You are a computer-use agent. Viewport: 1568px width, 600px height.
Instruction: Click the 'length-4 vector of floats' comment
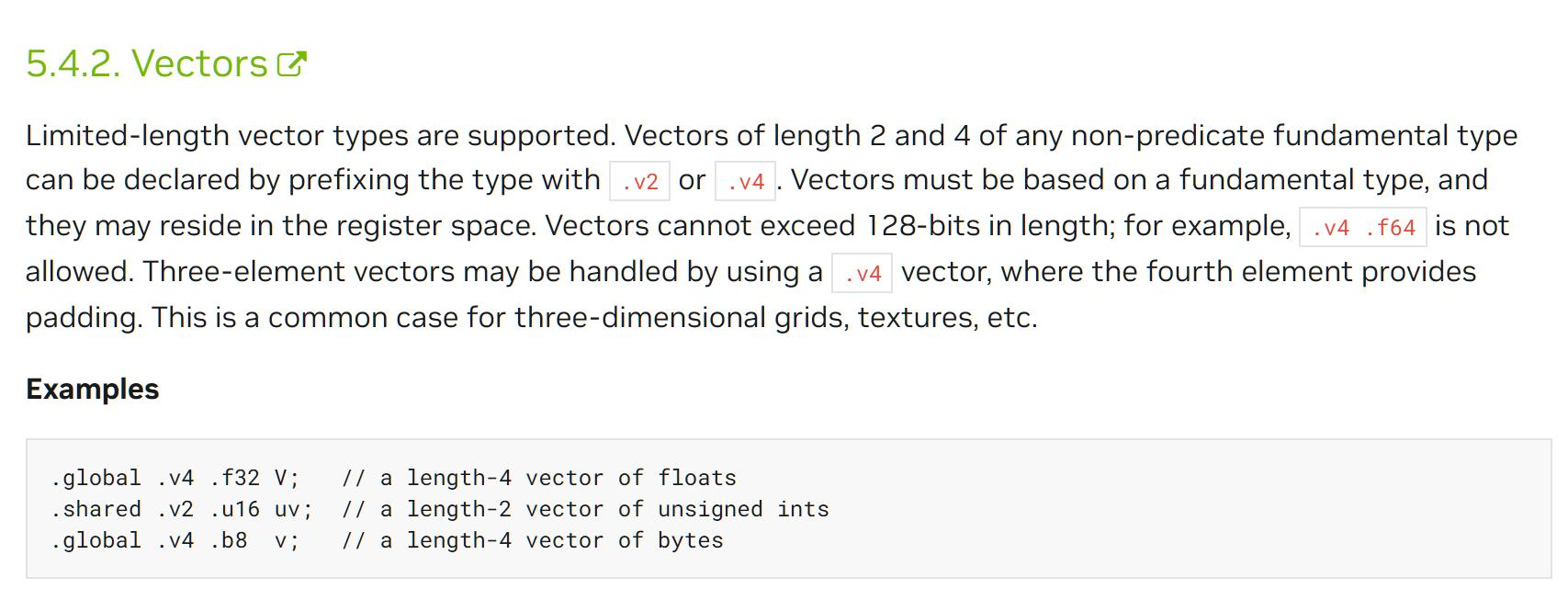(571, 478)
